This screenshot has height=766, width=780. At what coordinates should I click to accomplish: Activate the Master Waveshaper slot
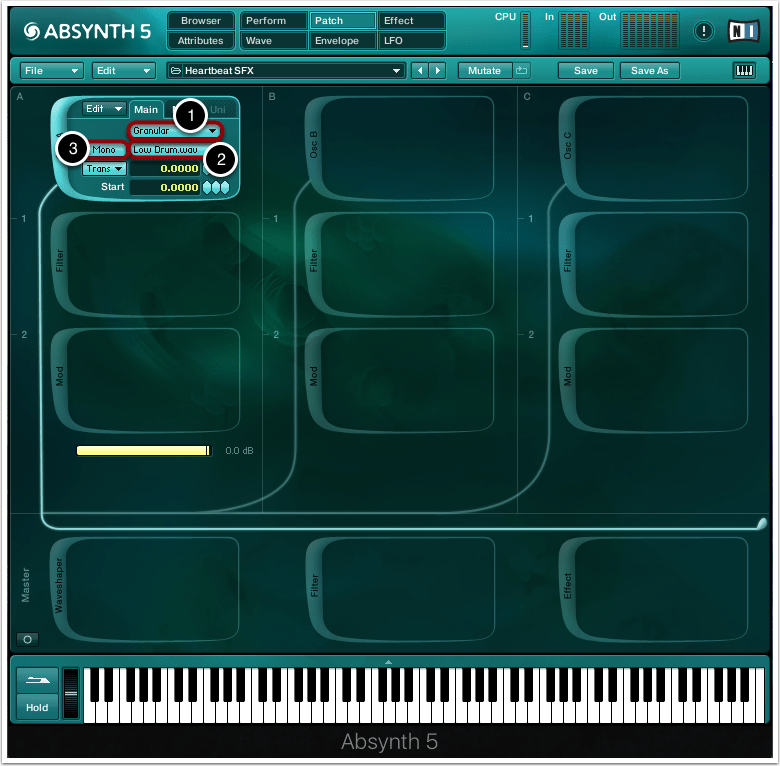tap(145, 588)
